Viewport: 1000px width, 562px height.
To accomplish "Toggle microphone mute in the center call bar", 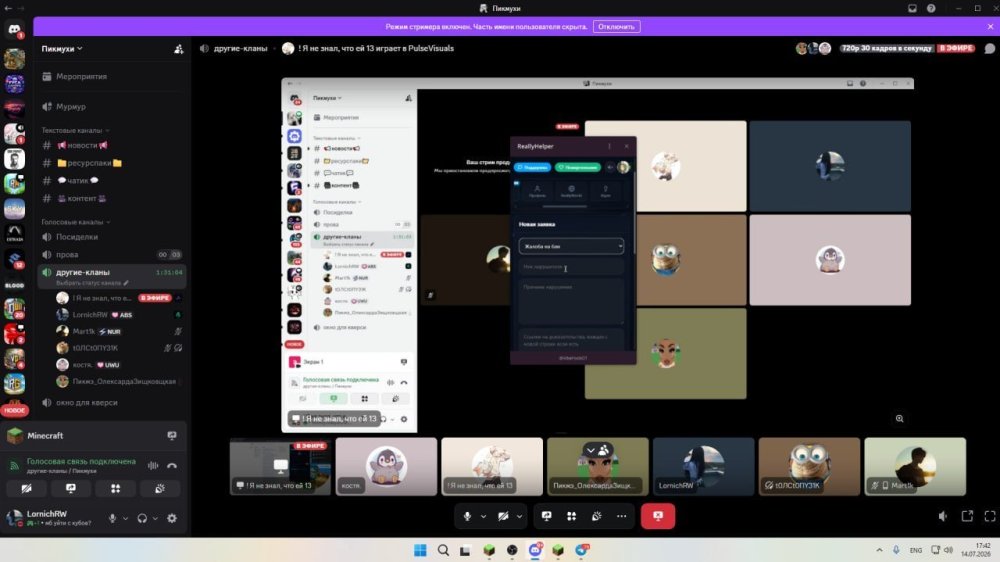I will [467, 516].
